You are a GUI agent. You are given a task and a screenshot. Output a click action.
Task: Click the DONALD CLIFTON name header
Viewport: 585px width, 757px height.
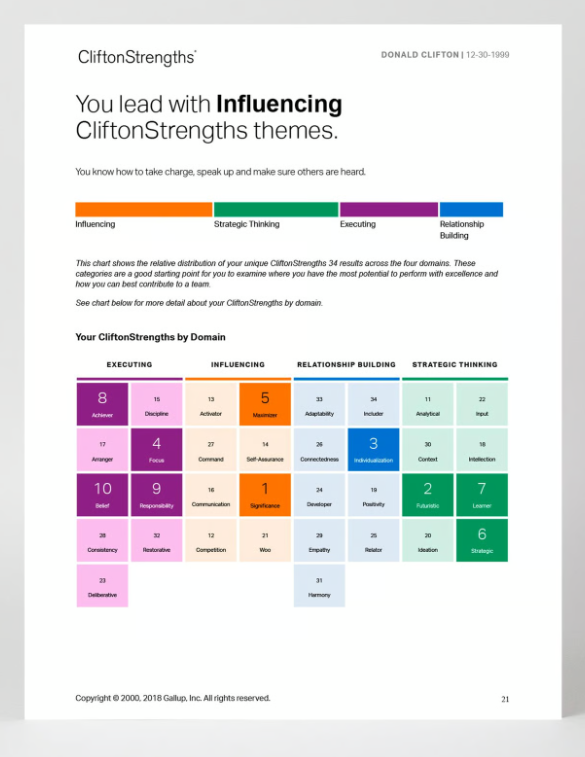click(420, 55)
